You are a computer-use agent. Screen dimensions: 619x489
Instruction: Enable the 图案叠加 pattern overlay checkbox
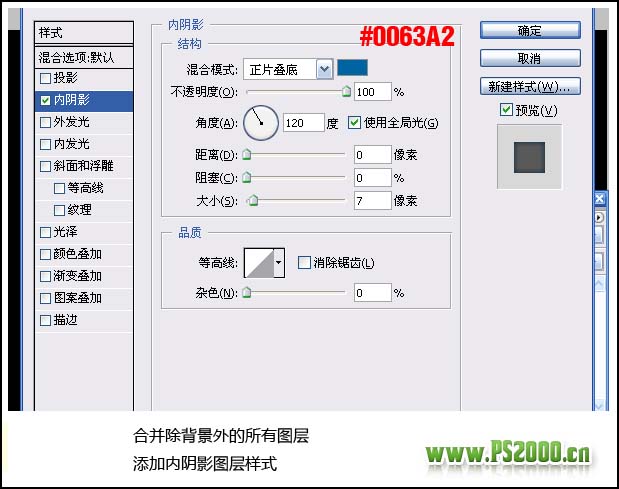pyautogui.click(x=45, y=298)
